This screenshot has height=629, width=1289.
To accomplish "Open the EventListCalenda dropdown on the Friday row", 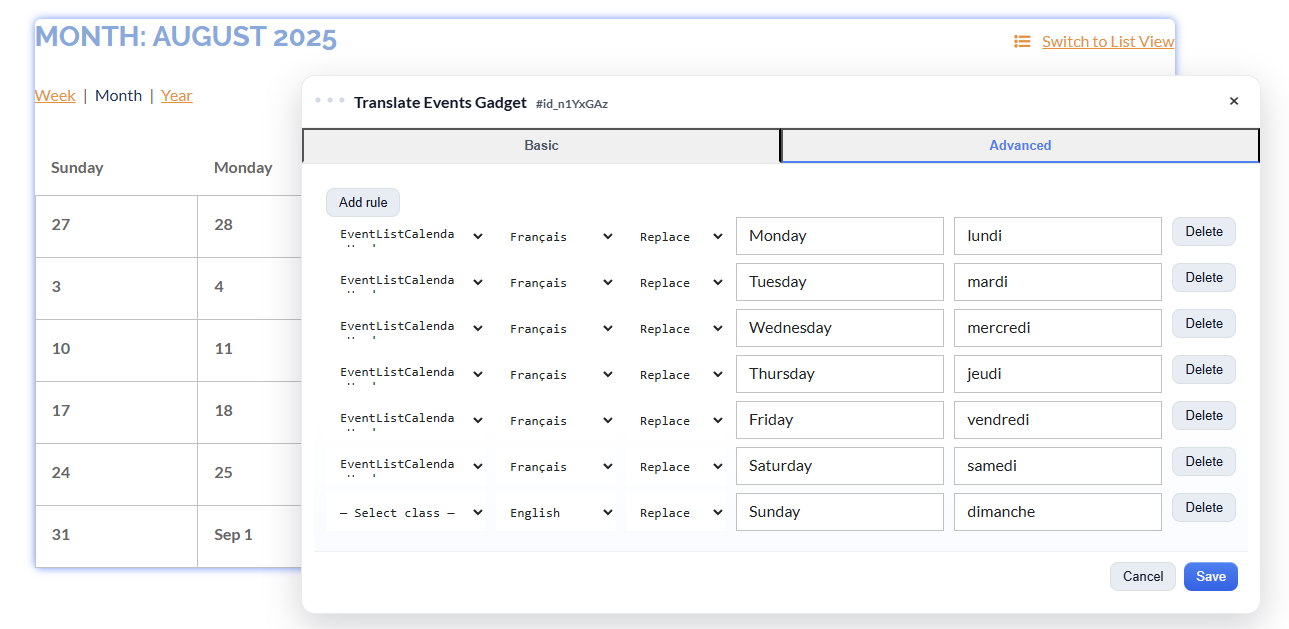I will [410, 420].
